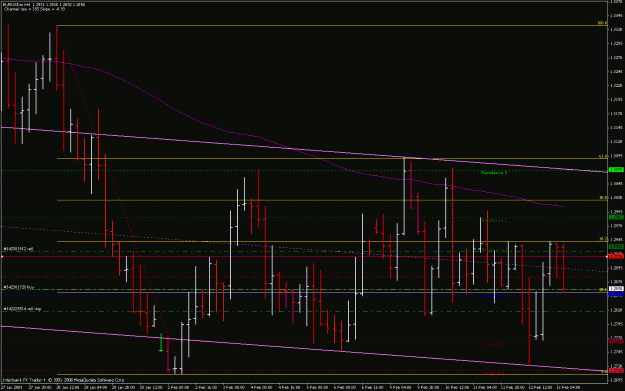
Task: Click the green Resistance 2 price tag
Action: point(616,217)
